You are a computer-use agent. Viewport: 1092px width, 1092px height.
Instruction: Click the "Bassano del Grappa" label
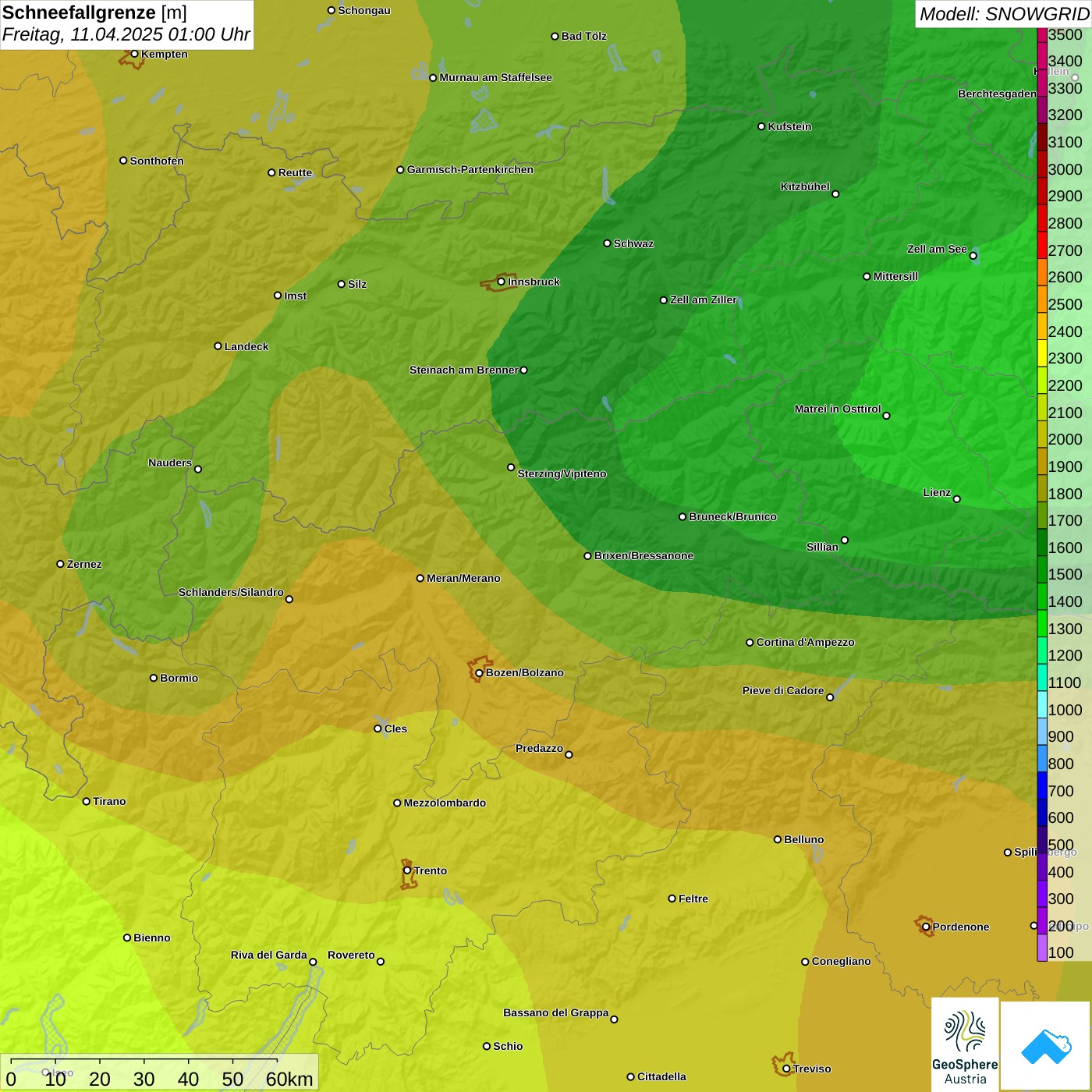click(556, 1012)
